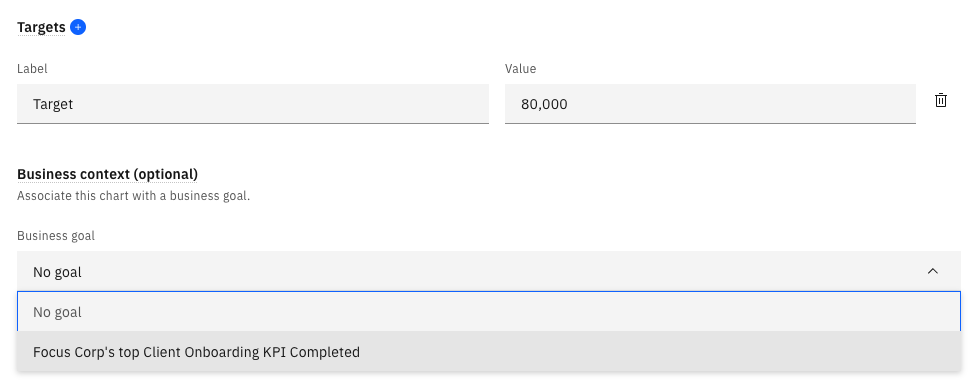
Task: Choose the highlighted No goal list option
Action: (488, 312)
